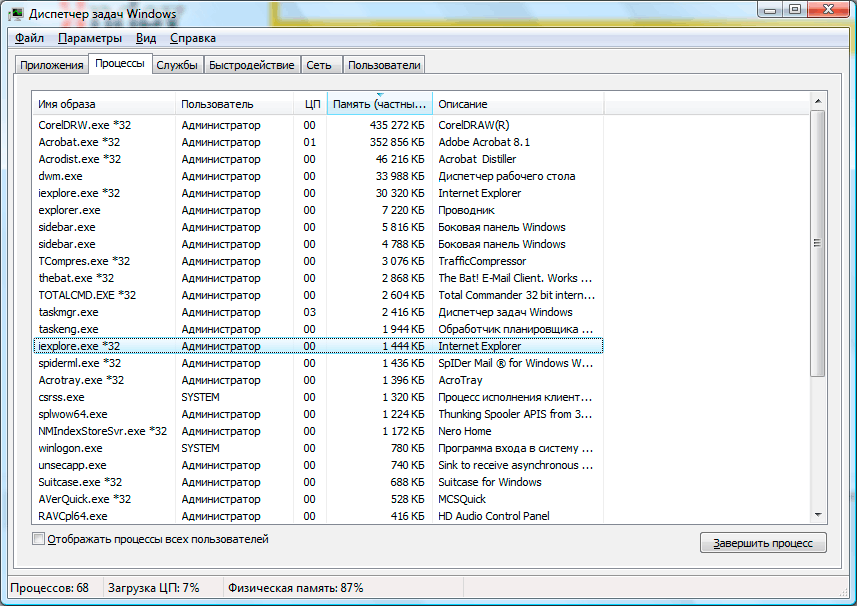
Task: Select the Acrotray.exe *32 process
Action: (318, 380)
